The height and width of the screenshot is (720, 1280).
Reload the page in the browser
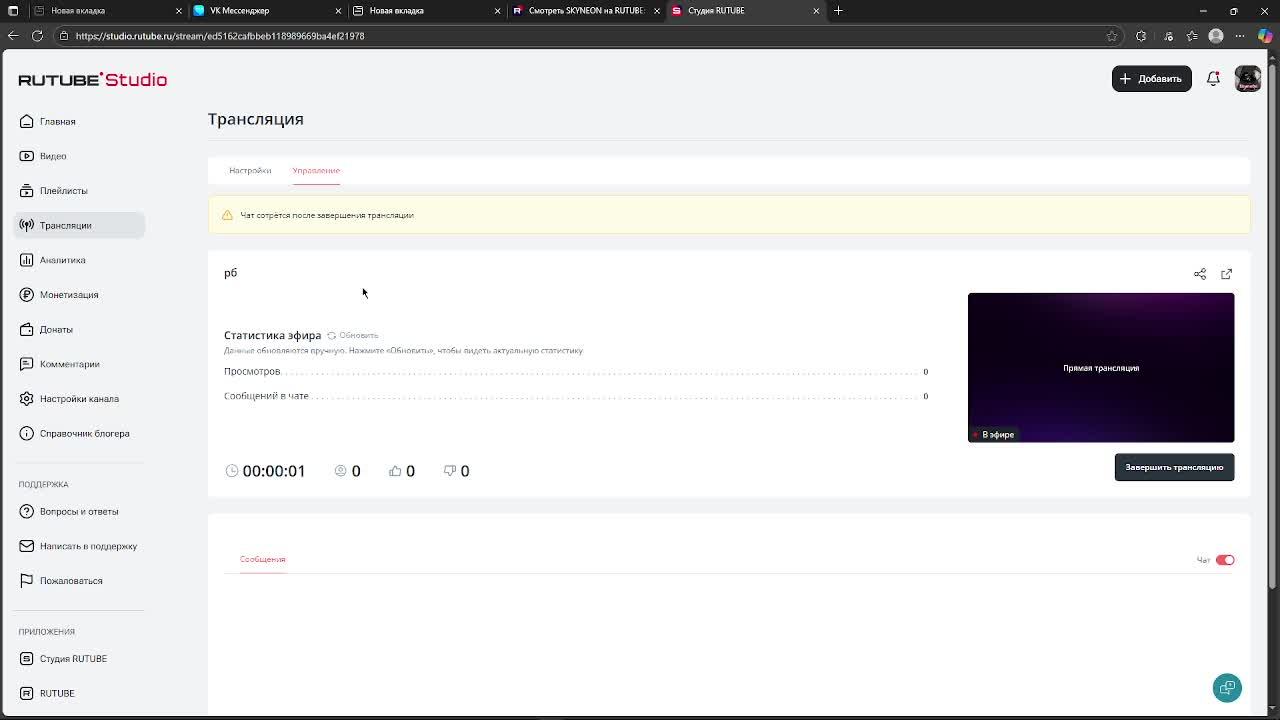coord(37,36)
